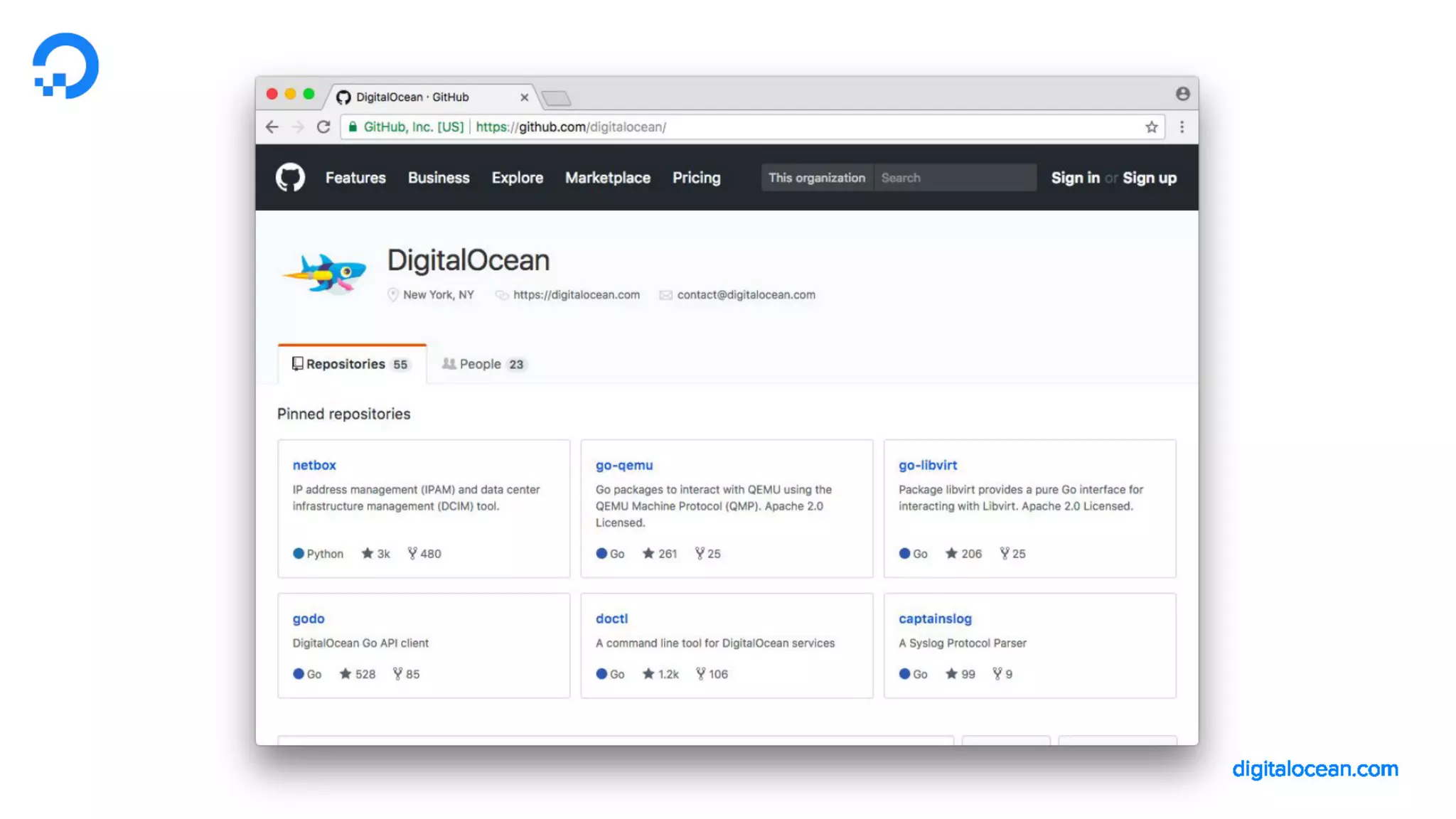Click the fork count 9 on captainslog
The width and height of the screenshot is (1456, 819).
tap(1002, 674)
